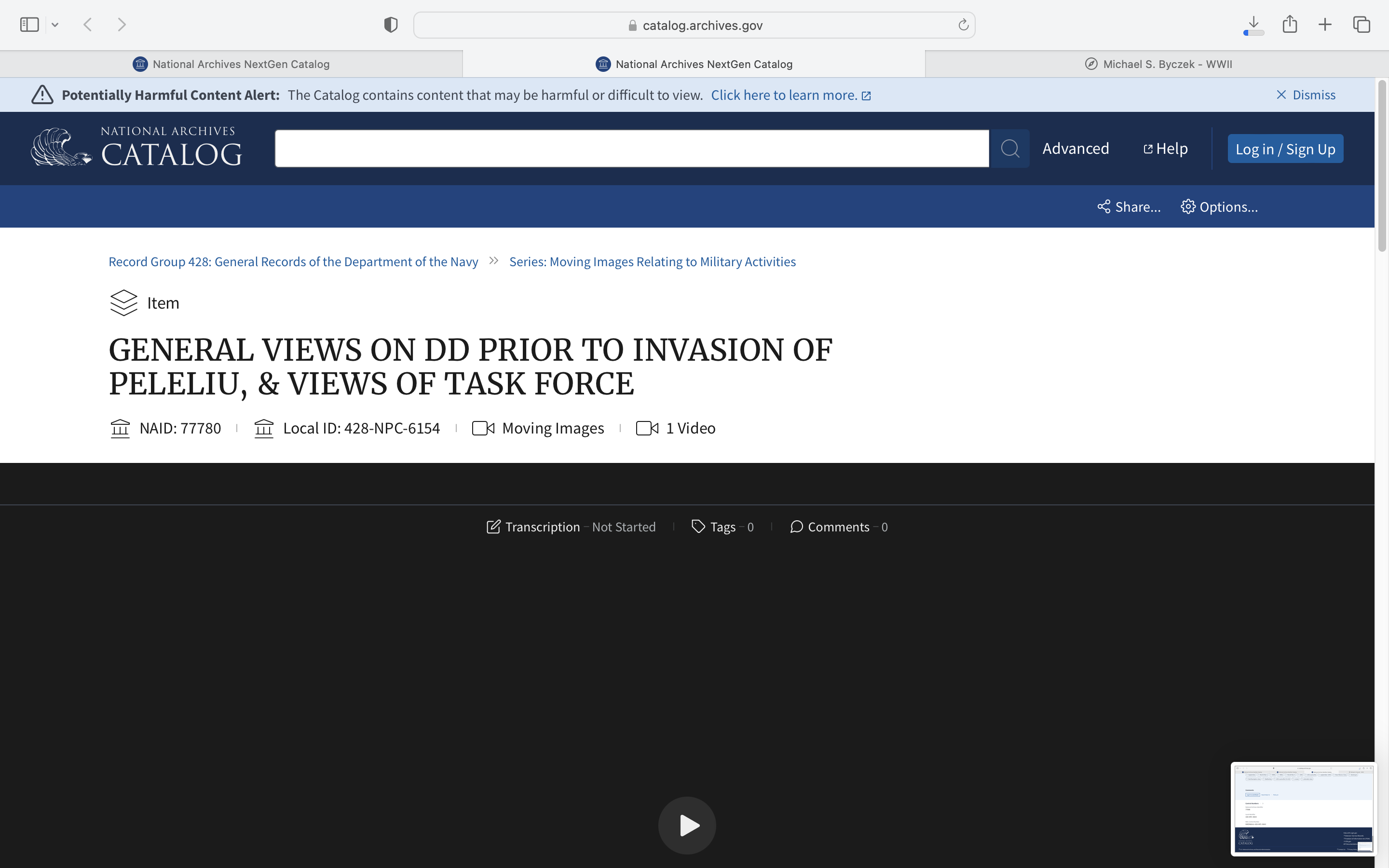
Task: Click in the catalog search field
Action: [x=631, y=149]
